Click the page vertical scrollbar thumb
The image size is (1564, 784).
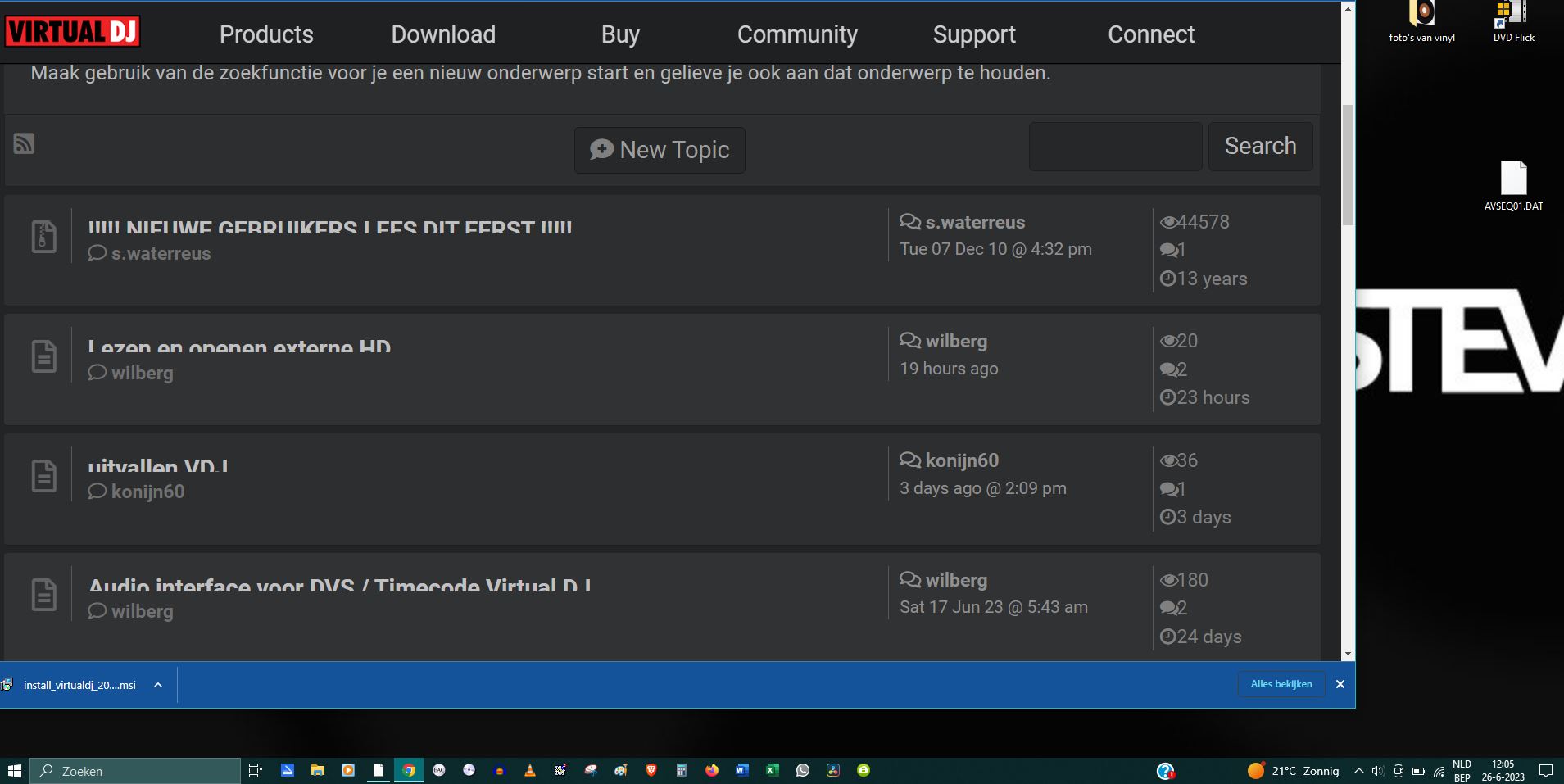point(1348,165)
